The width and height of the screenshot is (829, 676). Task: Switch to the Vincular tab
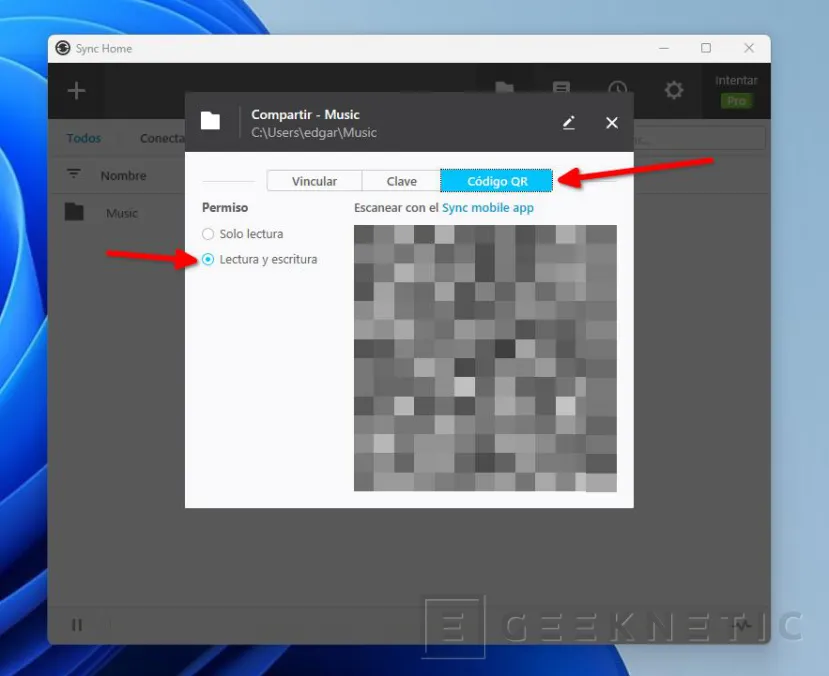314,181
